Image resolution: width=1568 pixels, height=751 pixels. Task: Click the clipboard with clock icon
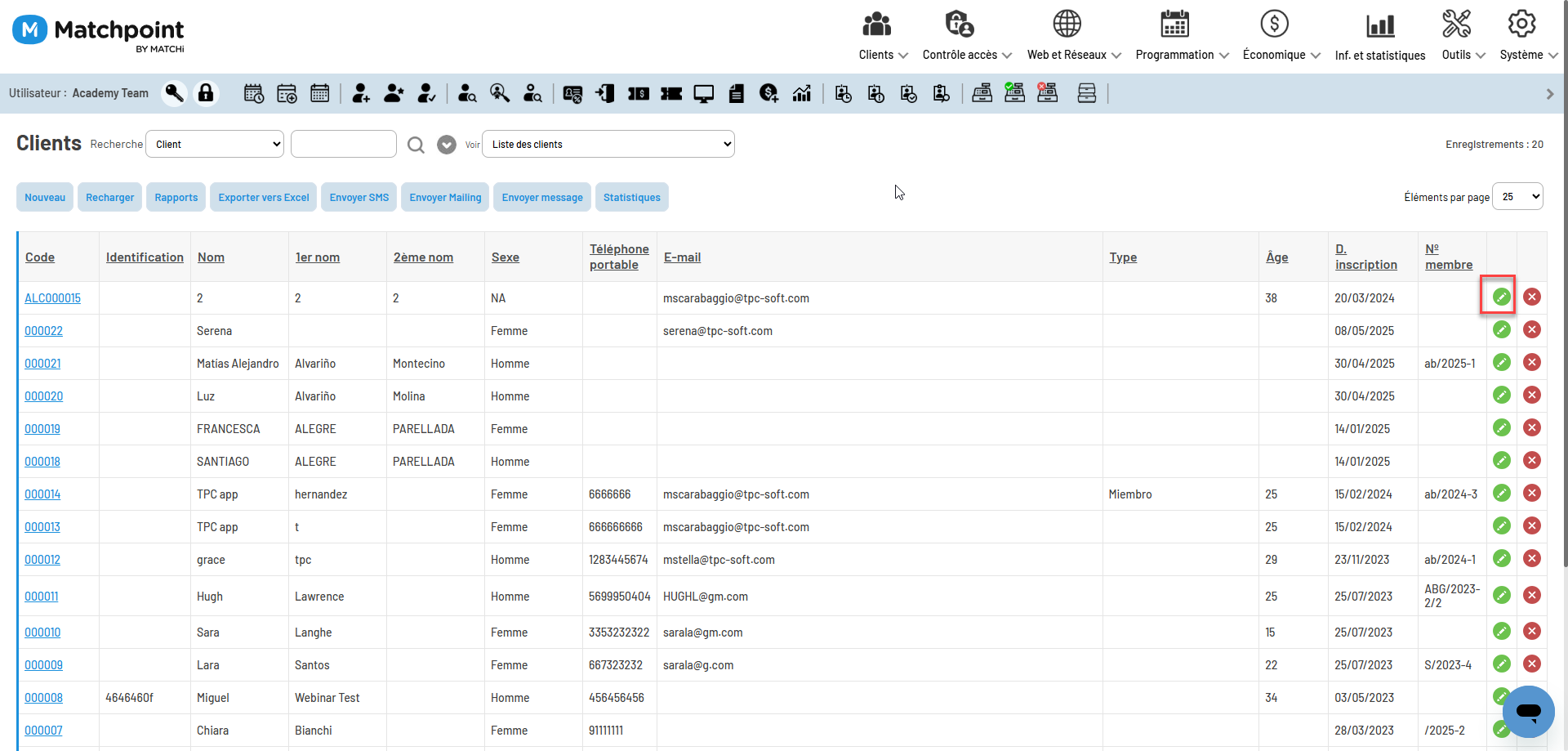844,94
